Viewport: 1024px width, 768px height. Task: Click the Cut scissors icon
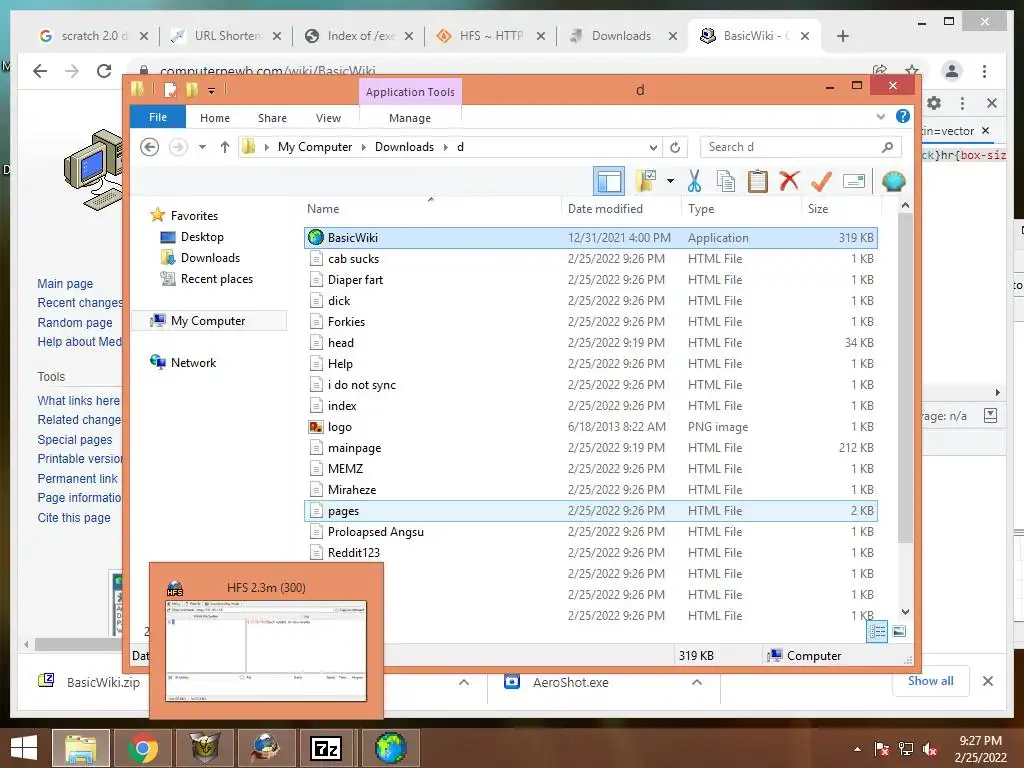pos(694,181)
